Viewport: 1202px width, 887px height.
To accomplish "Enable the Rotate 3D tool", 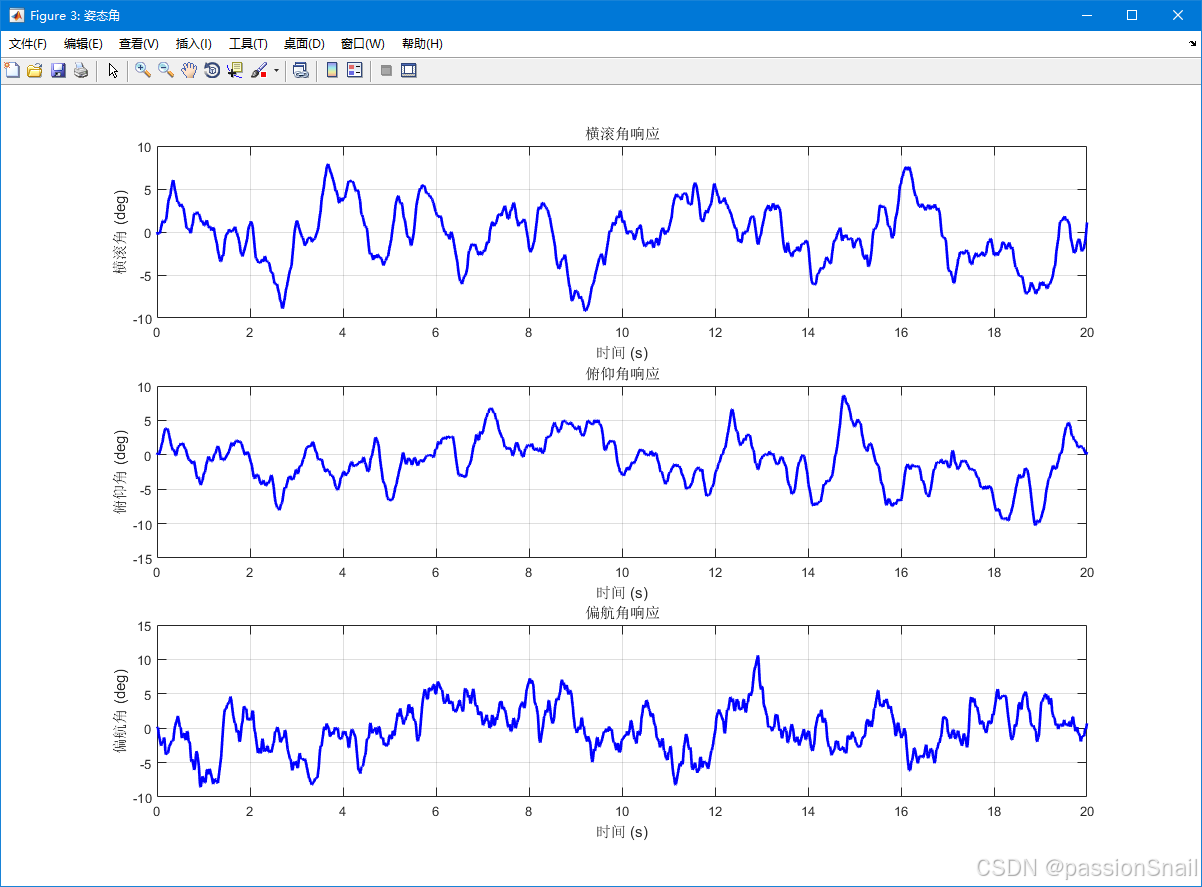I will click(212, 70).
